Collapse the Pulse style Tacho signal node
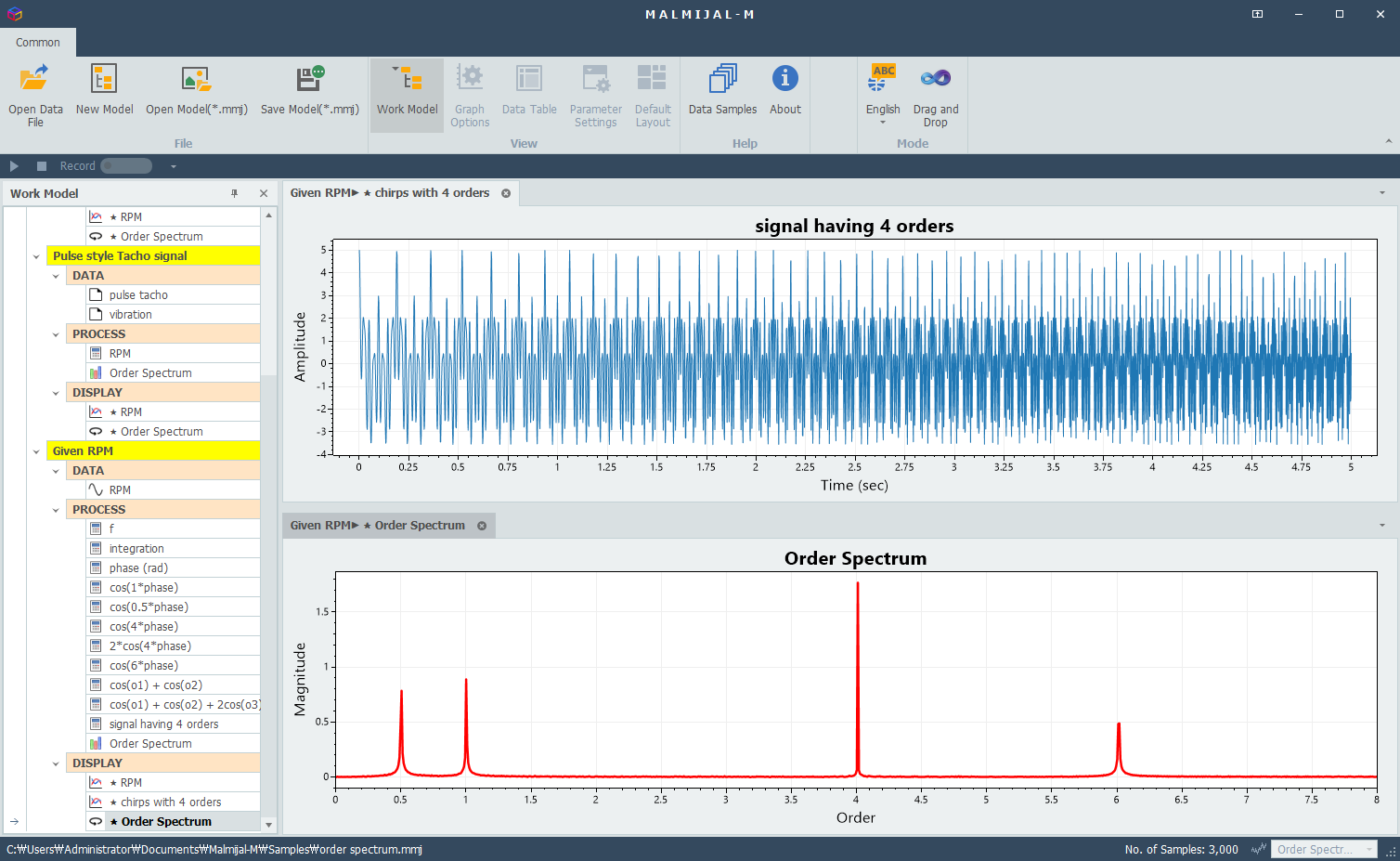This screenshot has height=861, width=1400. 36,256
